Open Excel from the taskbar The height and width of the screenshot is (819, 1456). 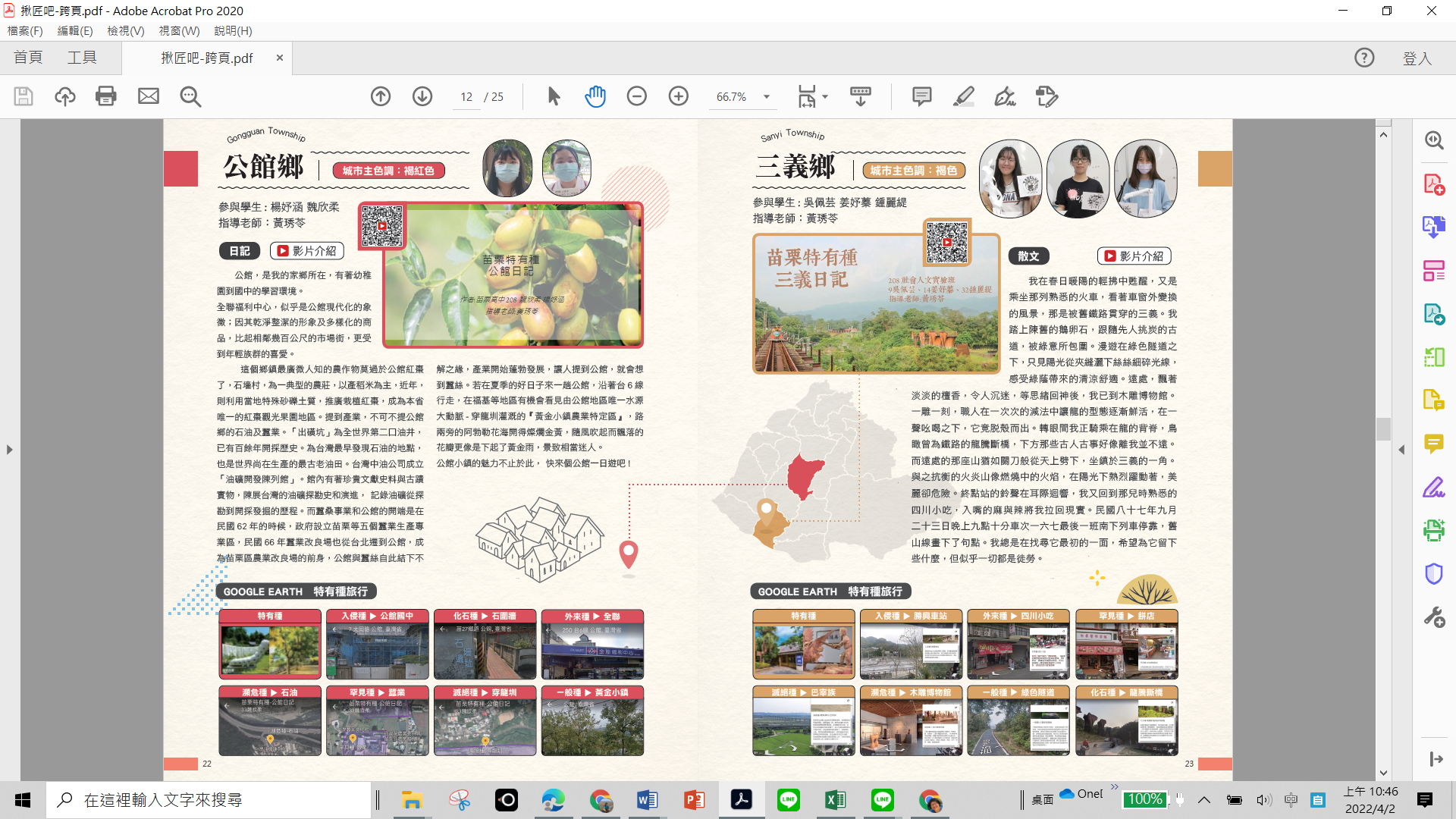point(835,800)
